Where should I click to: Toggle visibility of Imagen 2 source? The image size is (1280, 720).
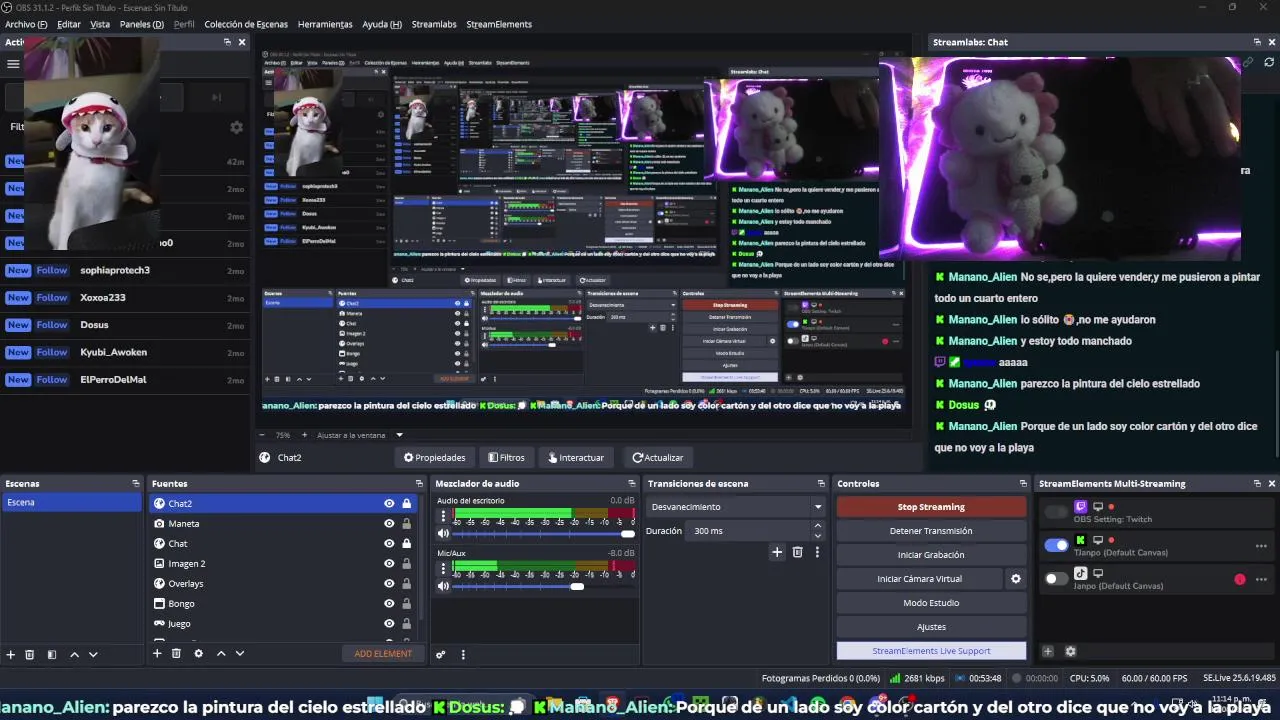click(x=389, y=564)
